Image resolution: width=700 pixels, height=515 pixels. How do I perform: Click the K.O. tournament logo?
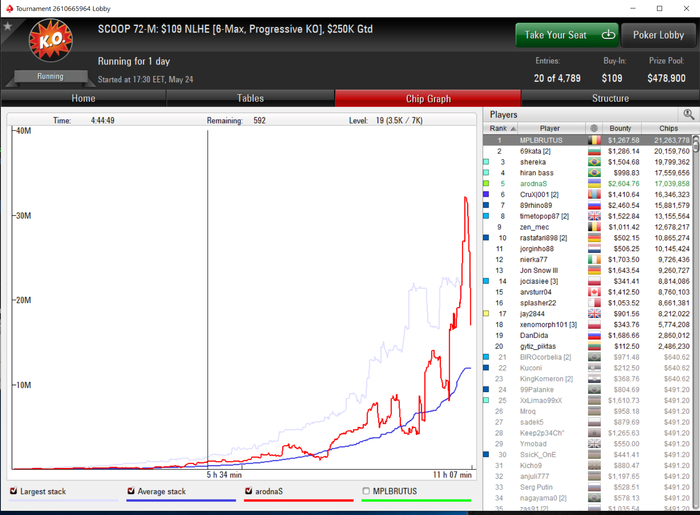(x=50, y=41)
